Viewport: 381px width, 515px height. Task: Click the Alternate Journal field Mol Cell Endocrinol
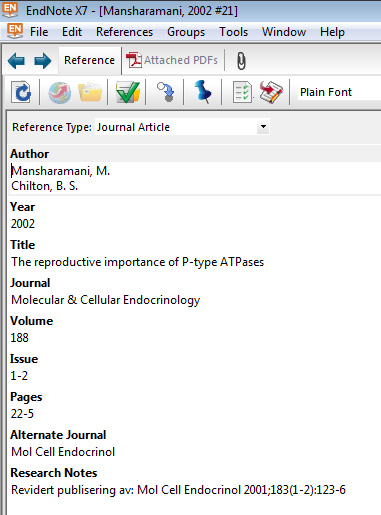click(x=63, y=452)
